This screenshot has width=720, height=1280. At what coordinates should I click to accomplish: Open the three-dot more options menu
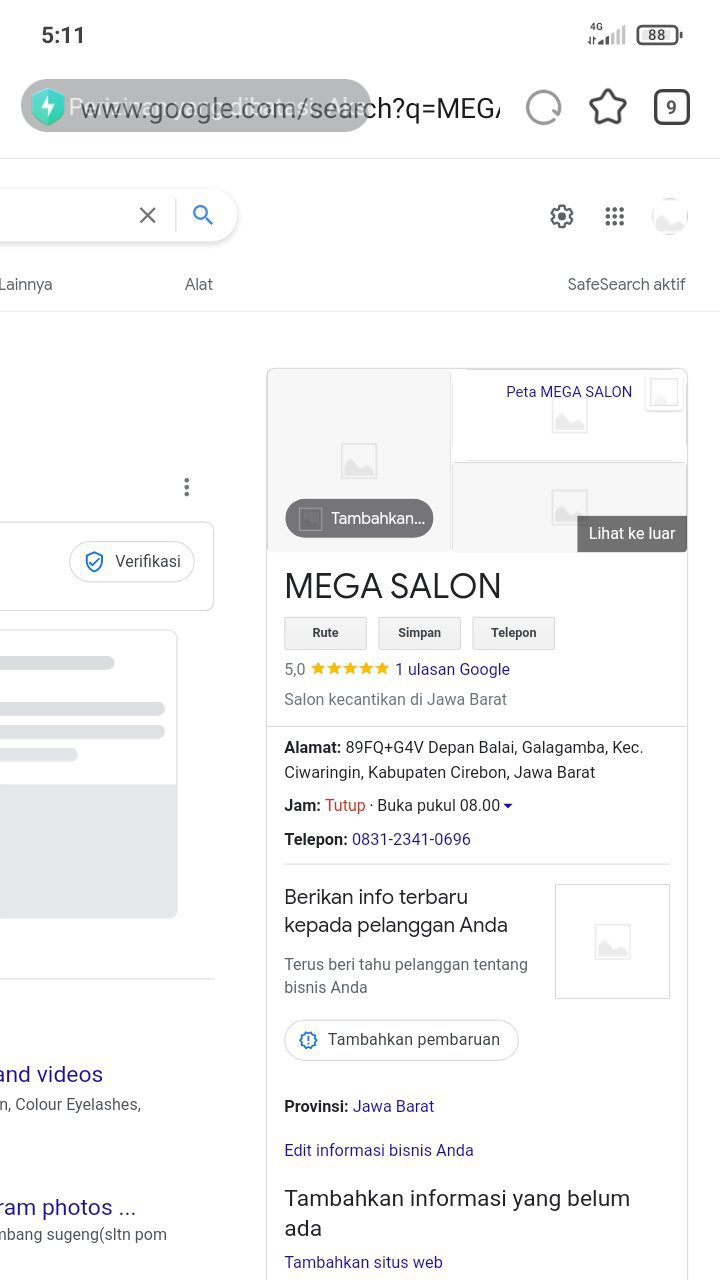[186, 487]
